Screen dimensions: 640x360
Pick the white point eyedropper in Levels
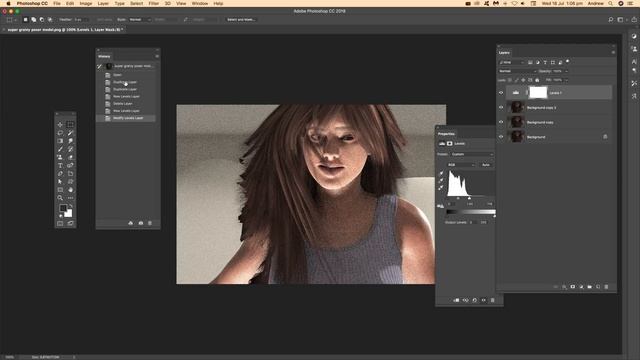coord(441,188)
